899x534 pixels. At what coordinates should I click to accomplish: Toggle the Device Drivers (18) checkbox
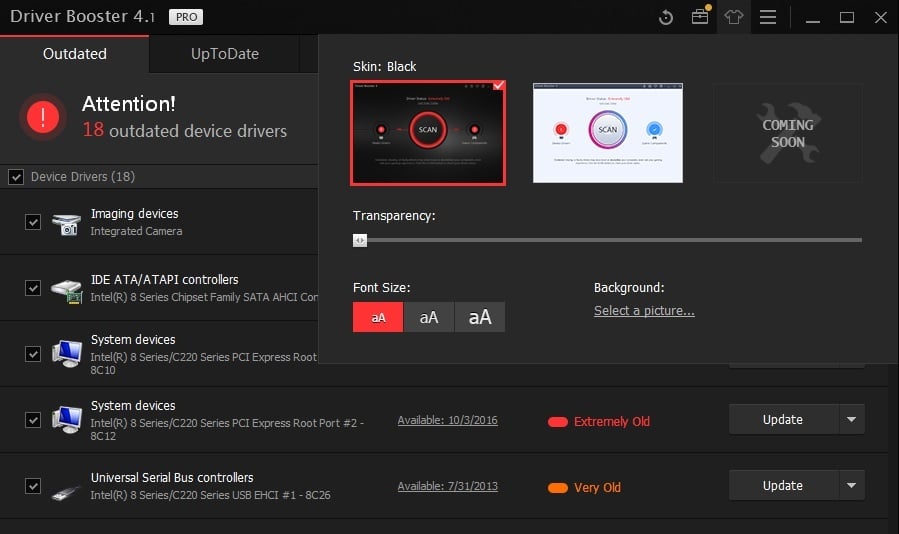tap(16, 177)
